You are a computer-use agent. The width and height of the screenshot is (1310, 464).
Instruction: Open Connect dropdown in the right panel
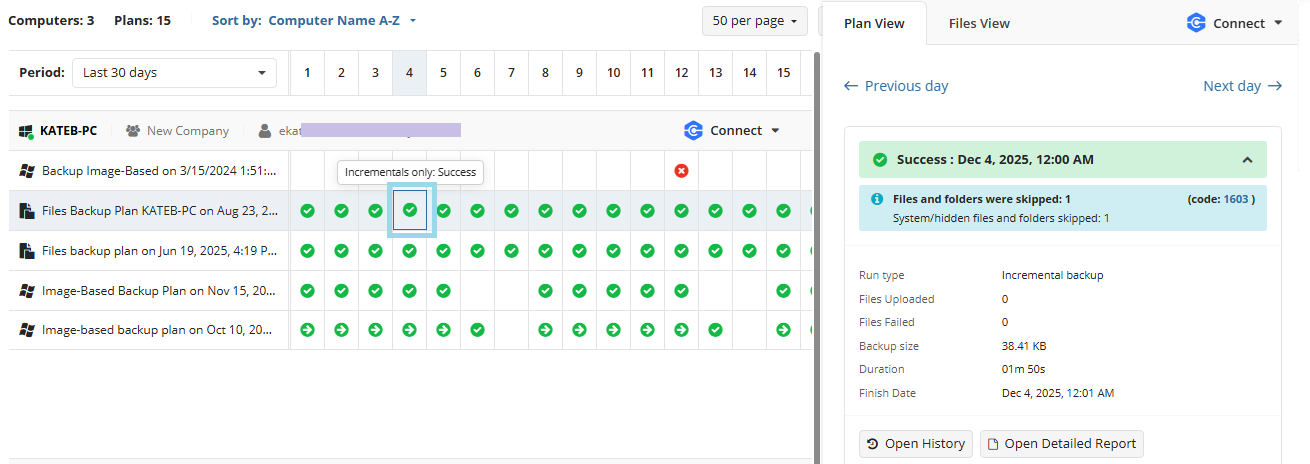pyautogui.click(x=1234, y=23)
